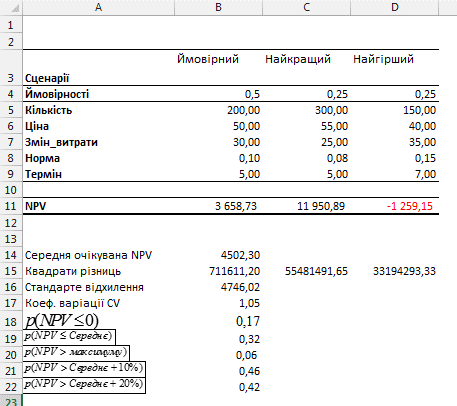Click squared difference 55481491,65
The width and height of the screenshot is (457, 406).
(316, 271)
